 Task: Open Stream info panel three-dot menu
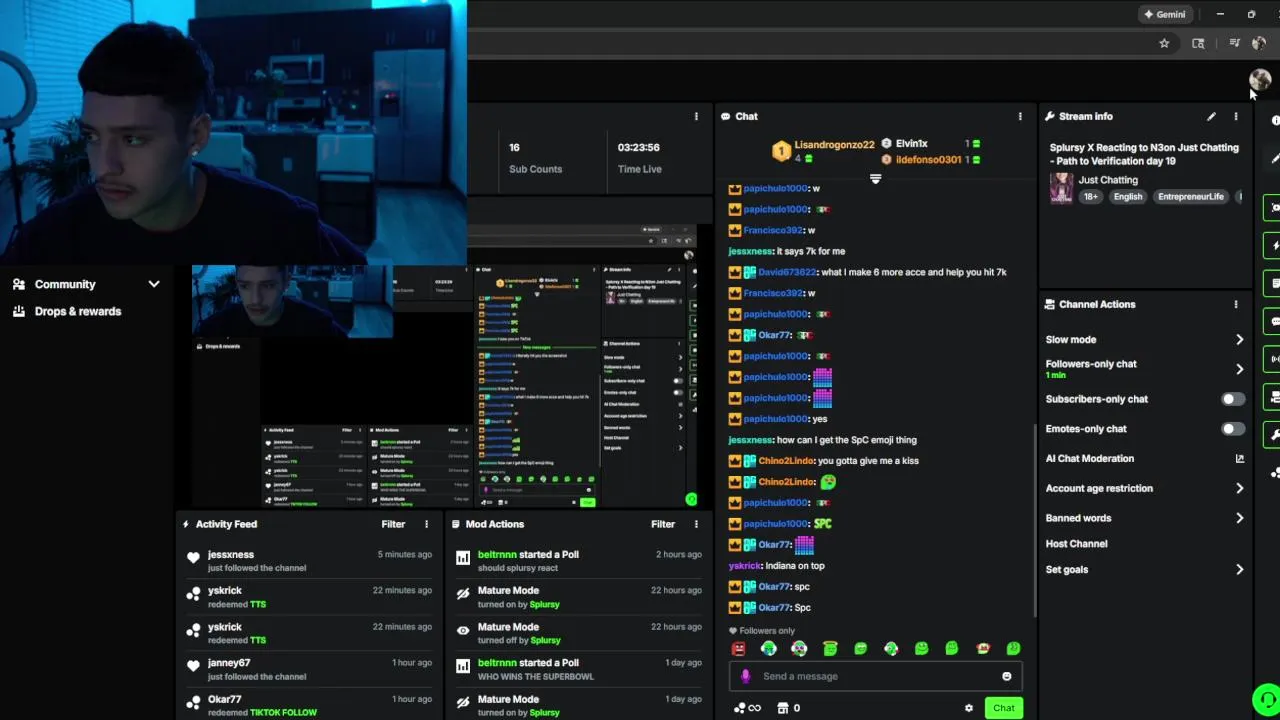[x=1235, y=117]
